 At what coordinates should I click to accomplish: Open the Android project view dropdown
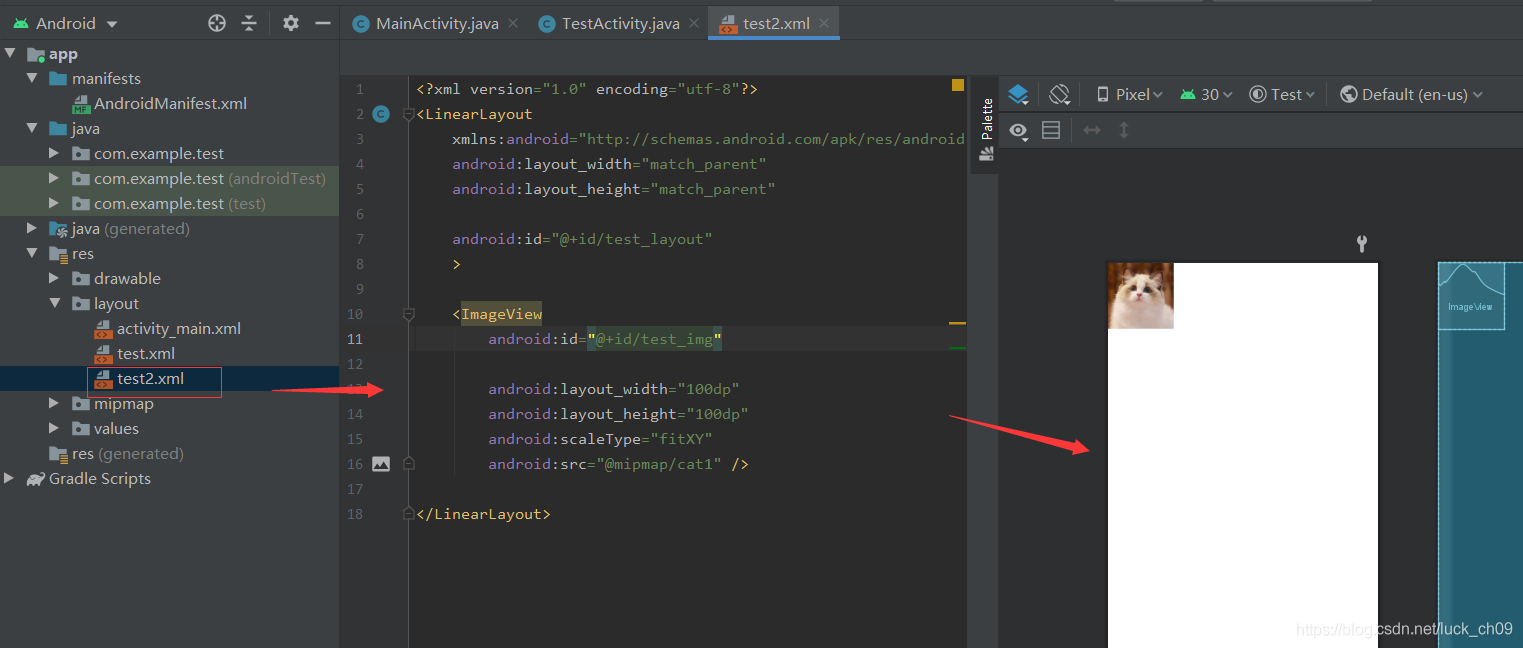pos(66,23)
